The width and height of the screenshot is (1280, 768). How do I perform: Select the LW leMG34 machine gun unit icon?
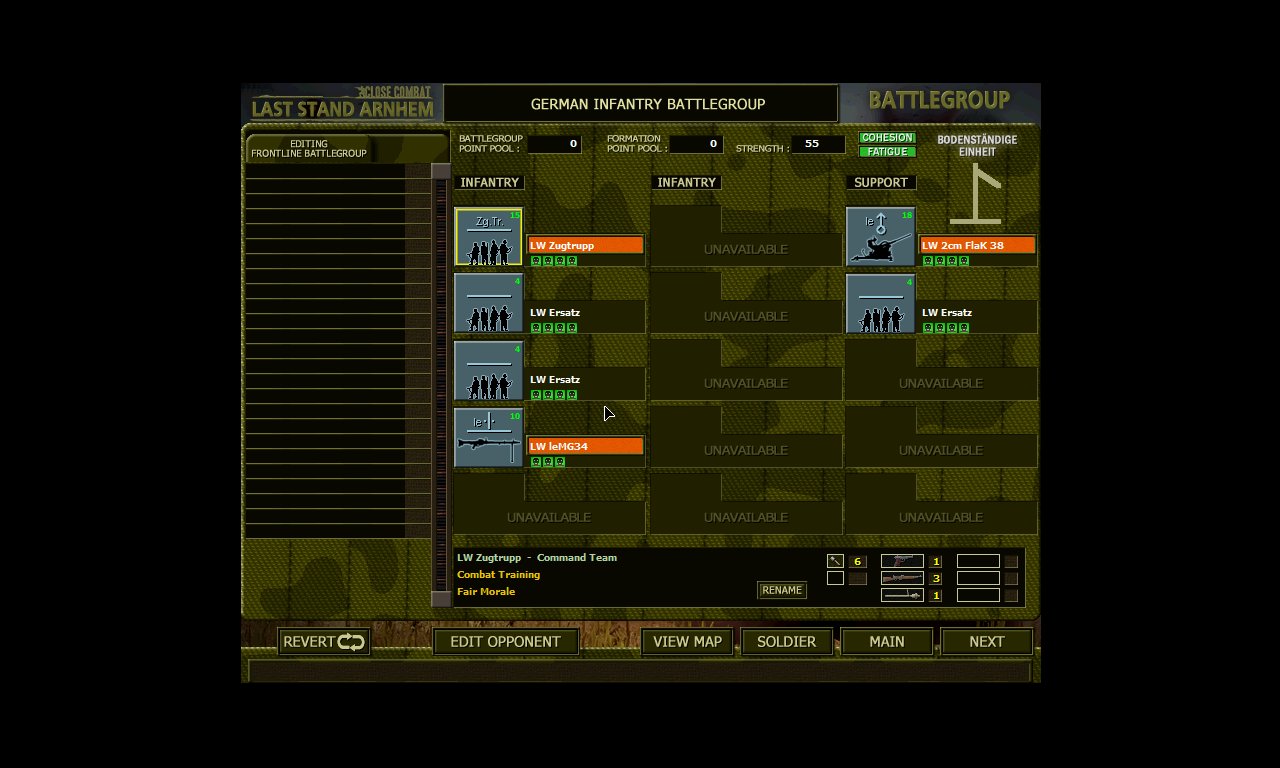489,438
